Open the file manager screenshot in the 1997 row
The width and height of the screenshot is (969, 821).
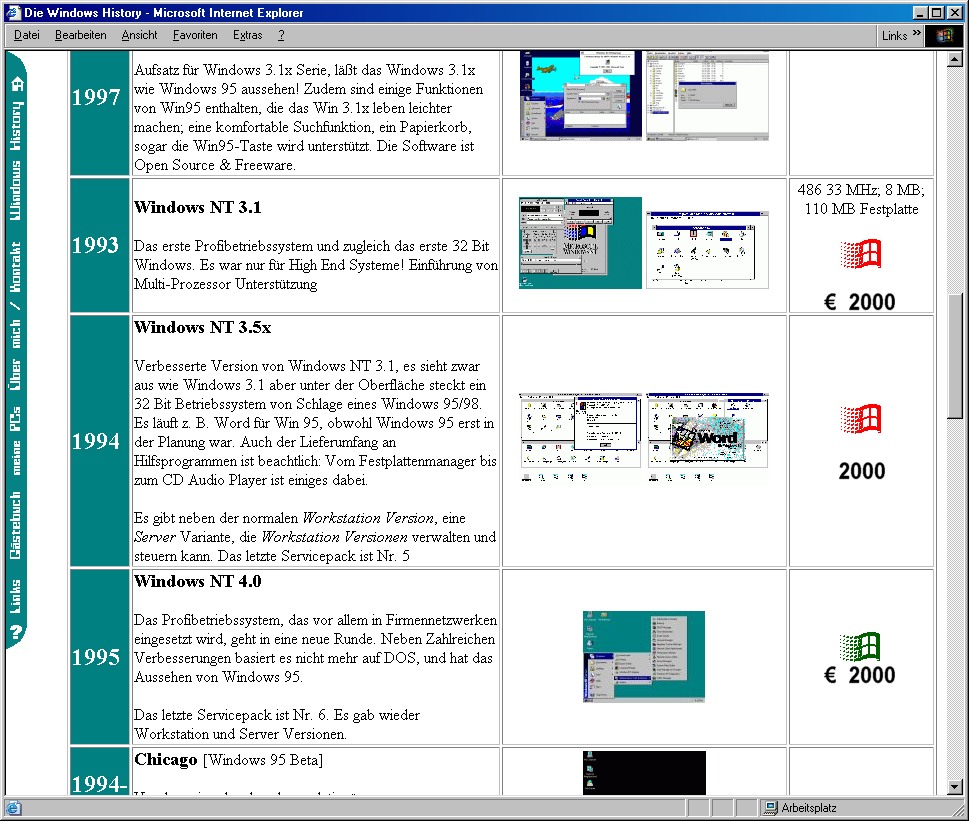point(708,95)
